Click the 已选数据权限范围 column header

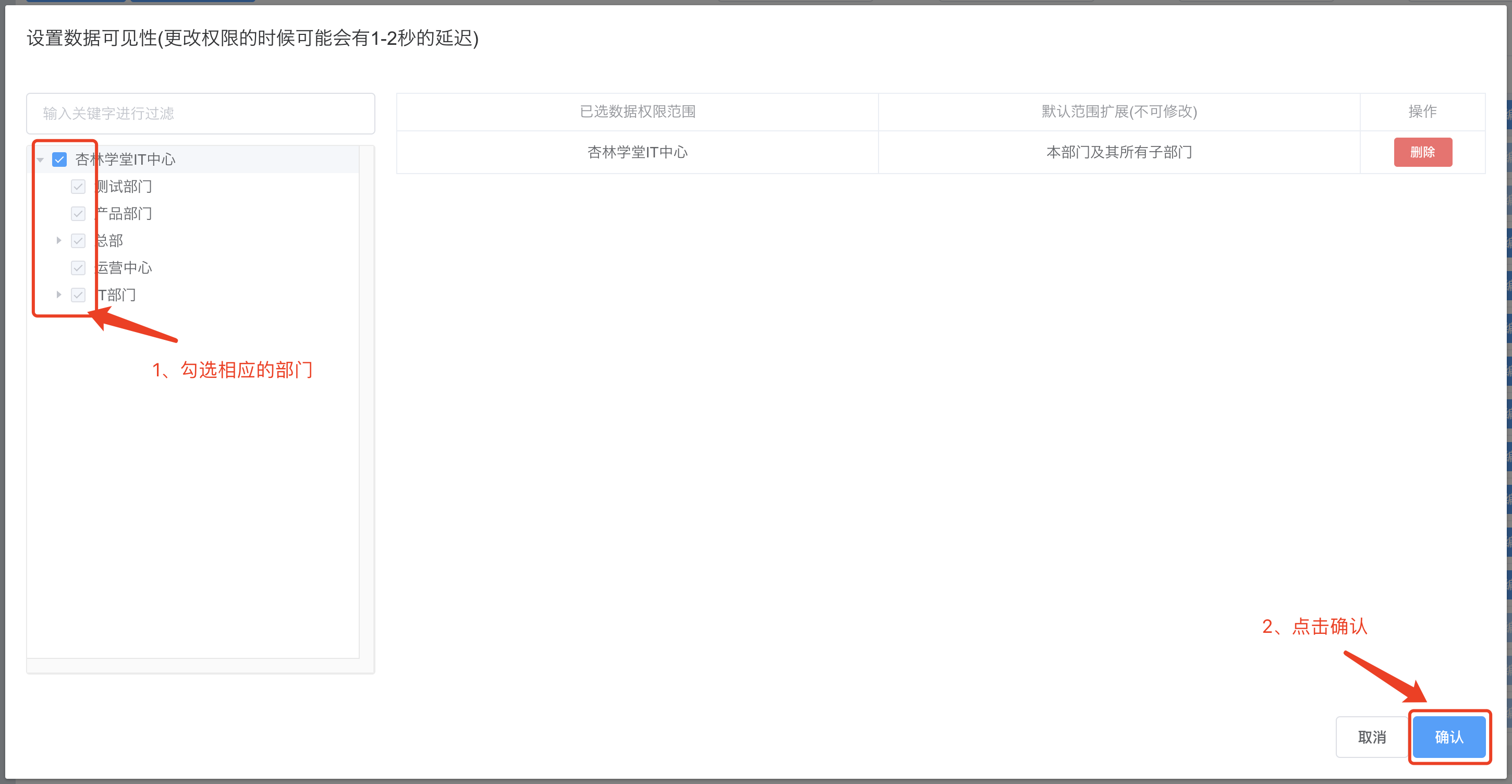[x=638, y=112]
